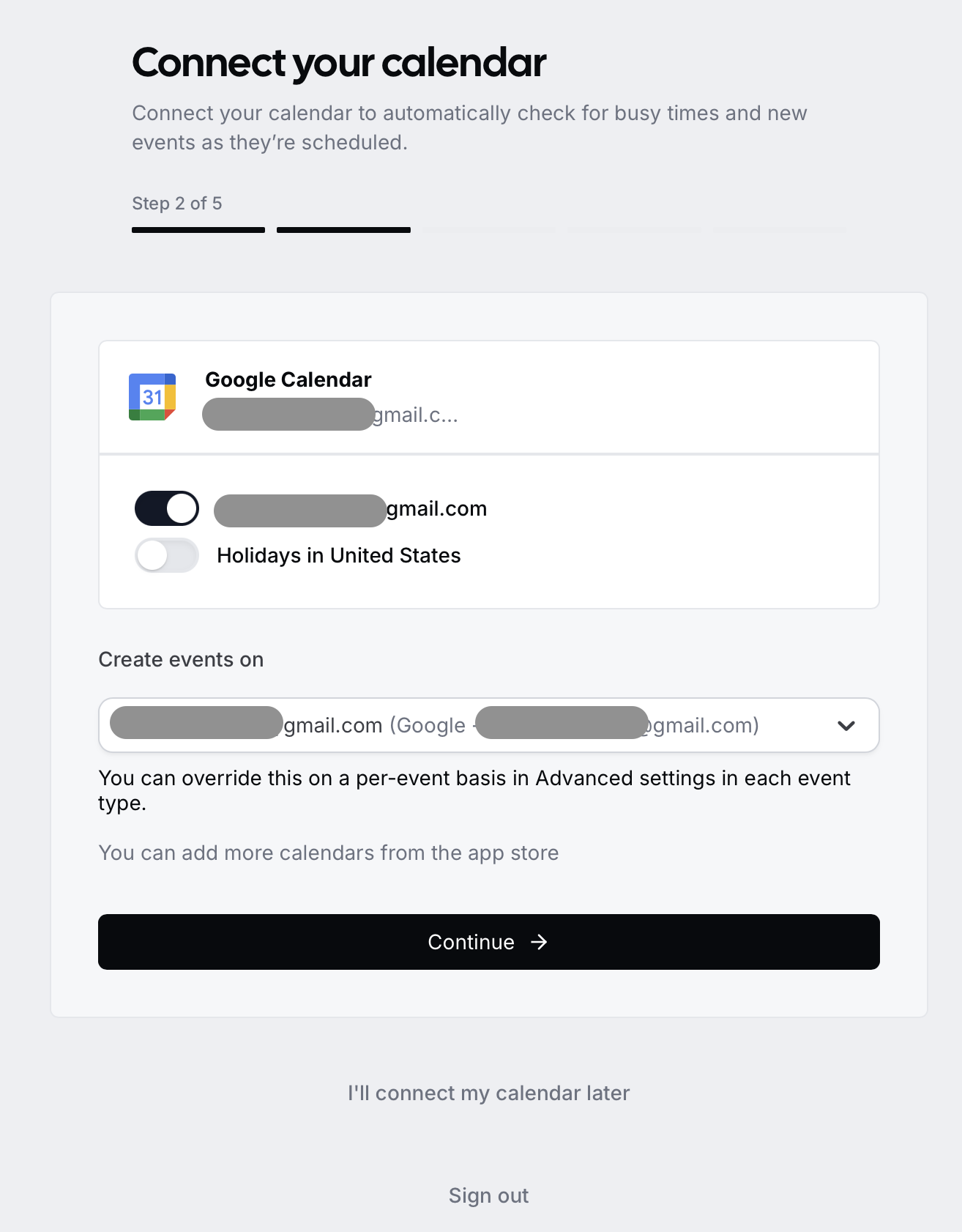962x1232 pixels.
Task: Select the second progress step bar
Action: (x=343, y=230)
